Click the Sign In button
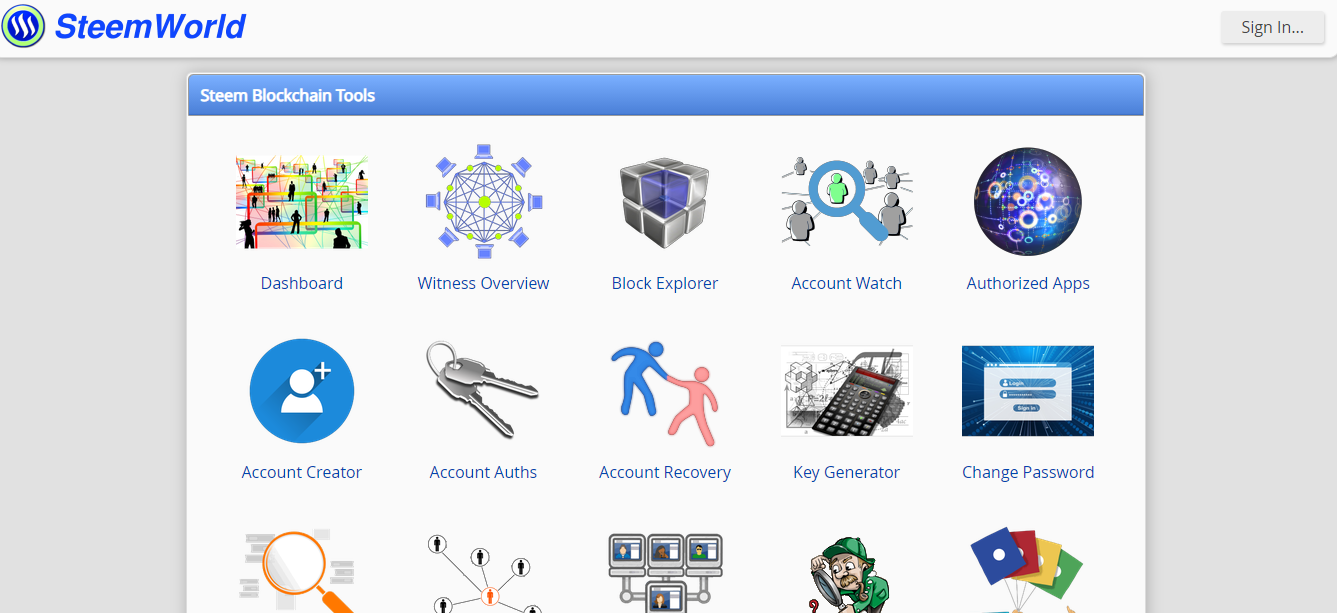1337x613 pixels. pyautogui.click(x=1272, y=27)
